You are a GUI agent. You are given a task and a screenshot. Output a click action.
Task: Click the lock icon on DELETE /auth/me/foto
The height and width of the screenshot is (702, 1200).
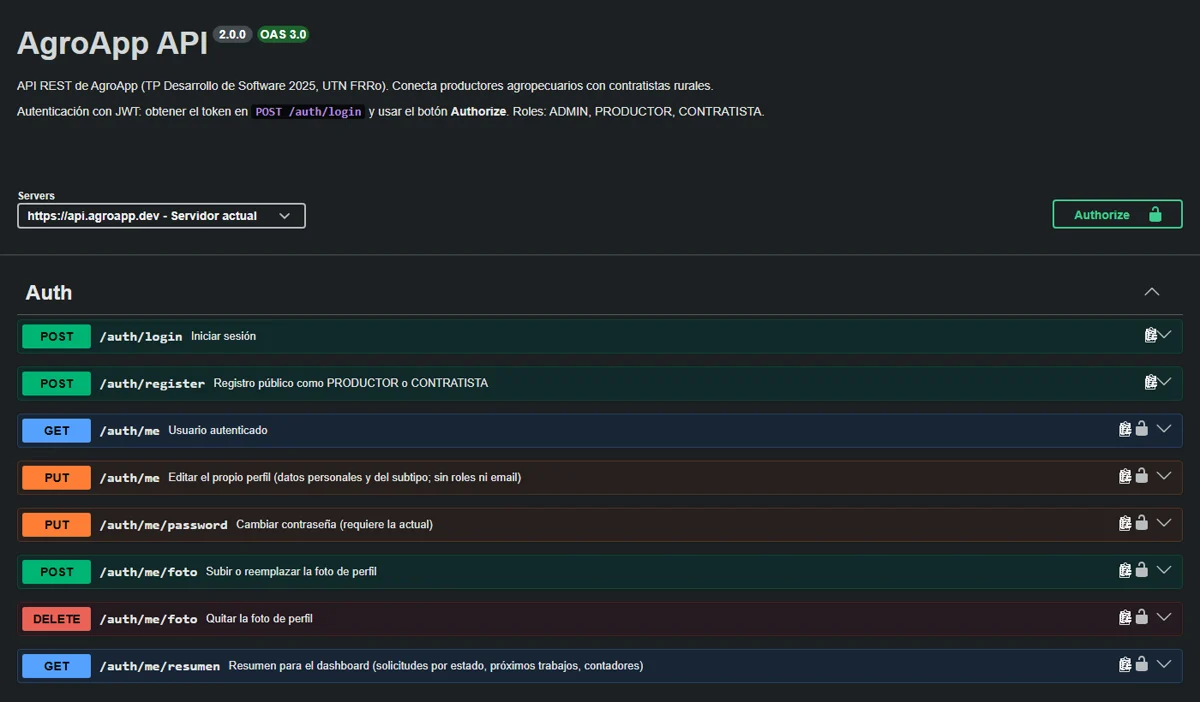pos(1141,617)
